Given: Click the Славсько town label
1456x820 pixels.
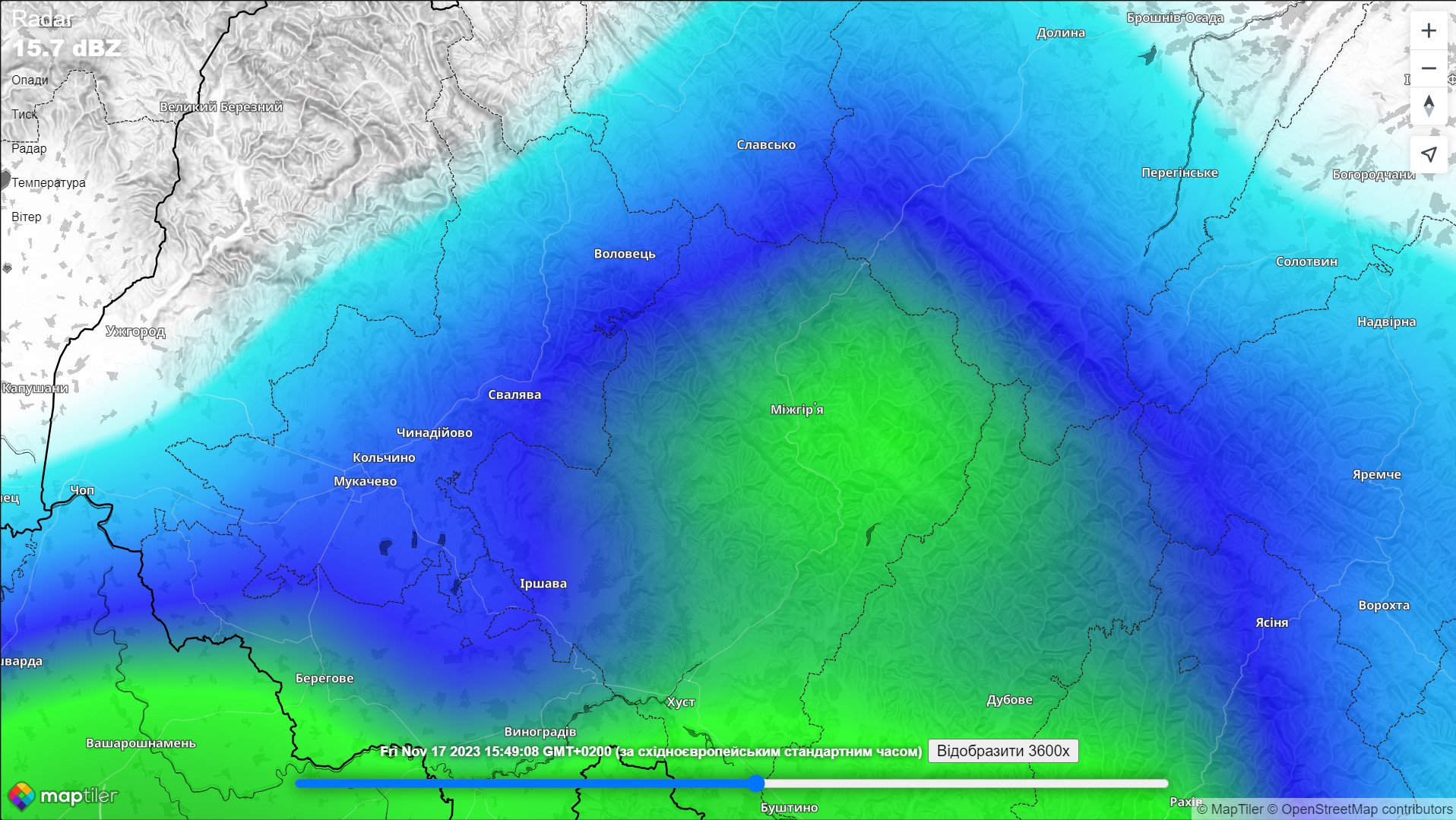Looking at the screenshot, I should pos(766,144).
